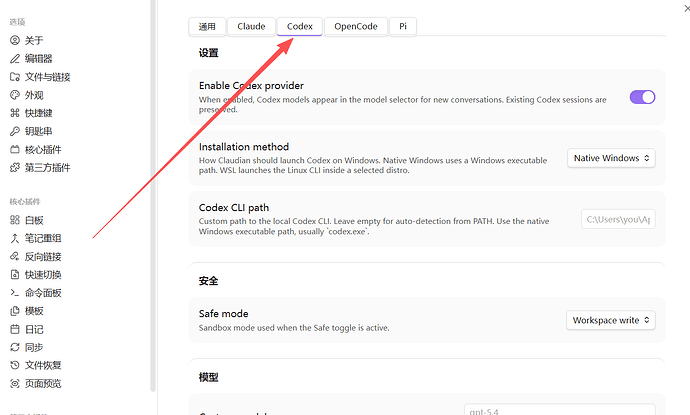Viewport: 690px width, 415px height.
Task: Open the 反向链接 link icon
Action: click(x=15, y=257)
